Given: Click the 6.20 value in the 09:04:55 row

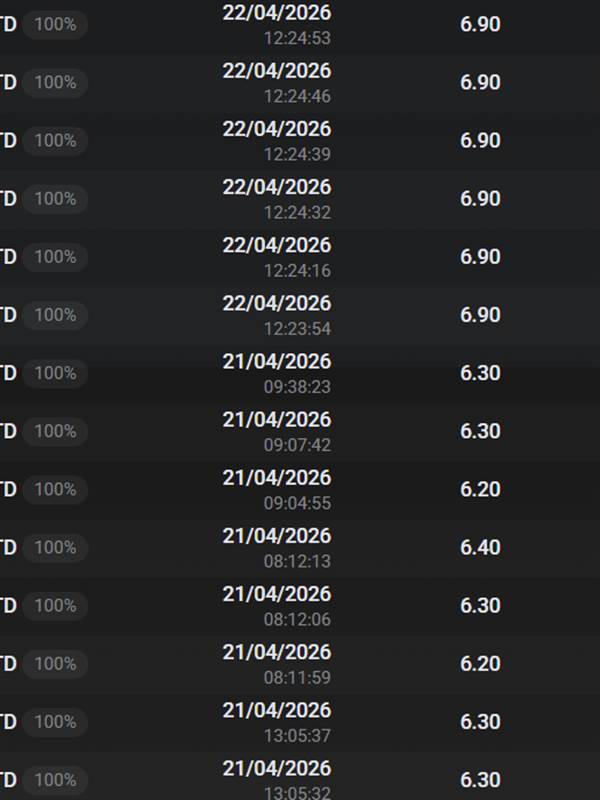Looking at the screenshot, I should coord(480,489).
